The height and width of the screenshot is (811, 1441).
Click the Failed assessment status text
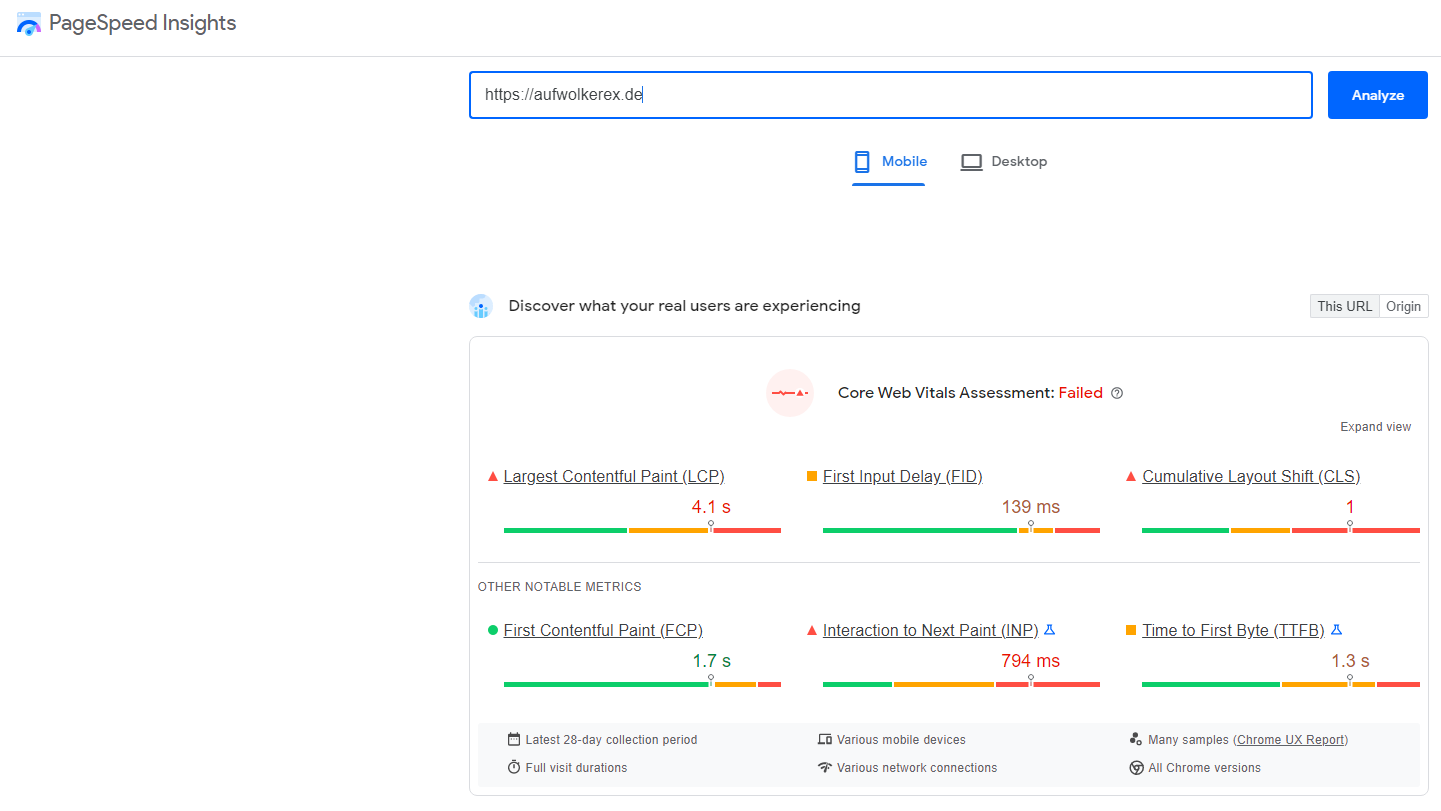[x=1080, y=393]
